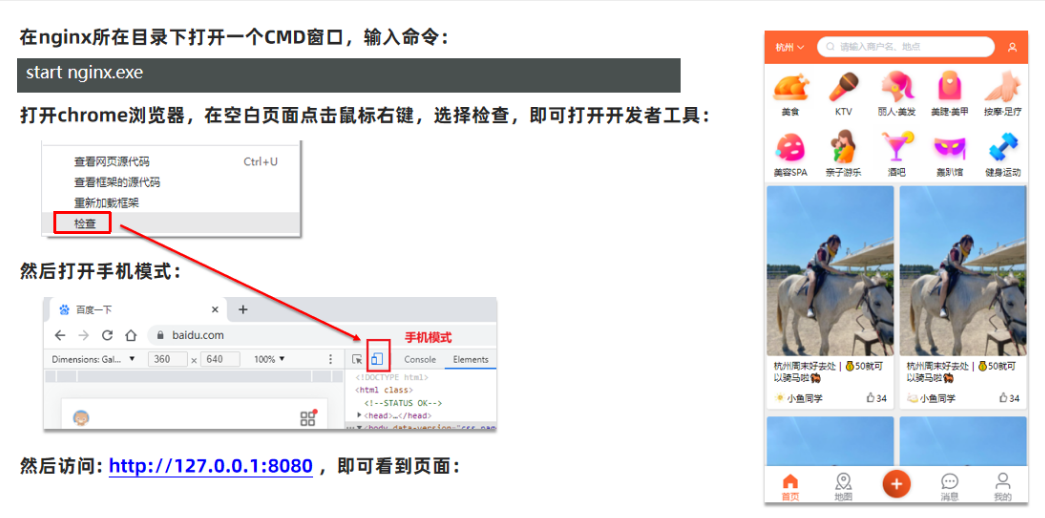Open the 100% zoom dropdown
The width and height of the screenshot is (1045, 518).
(269, 359)
